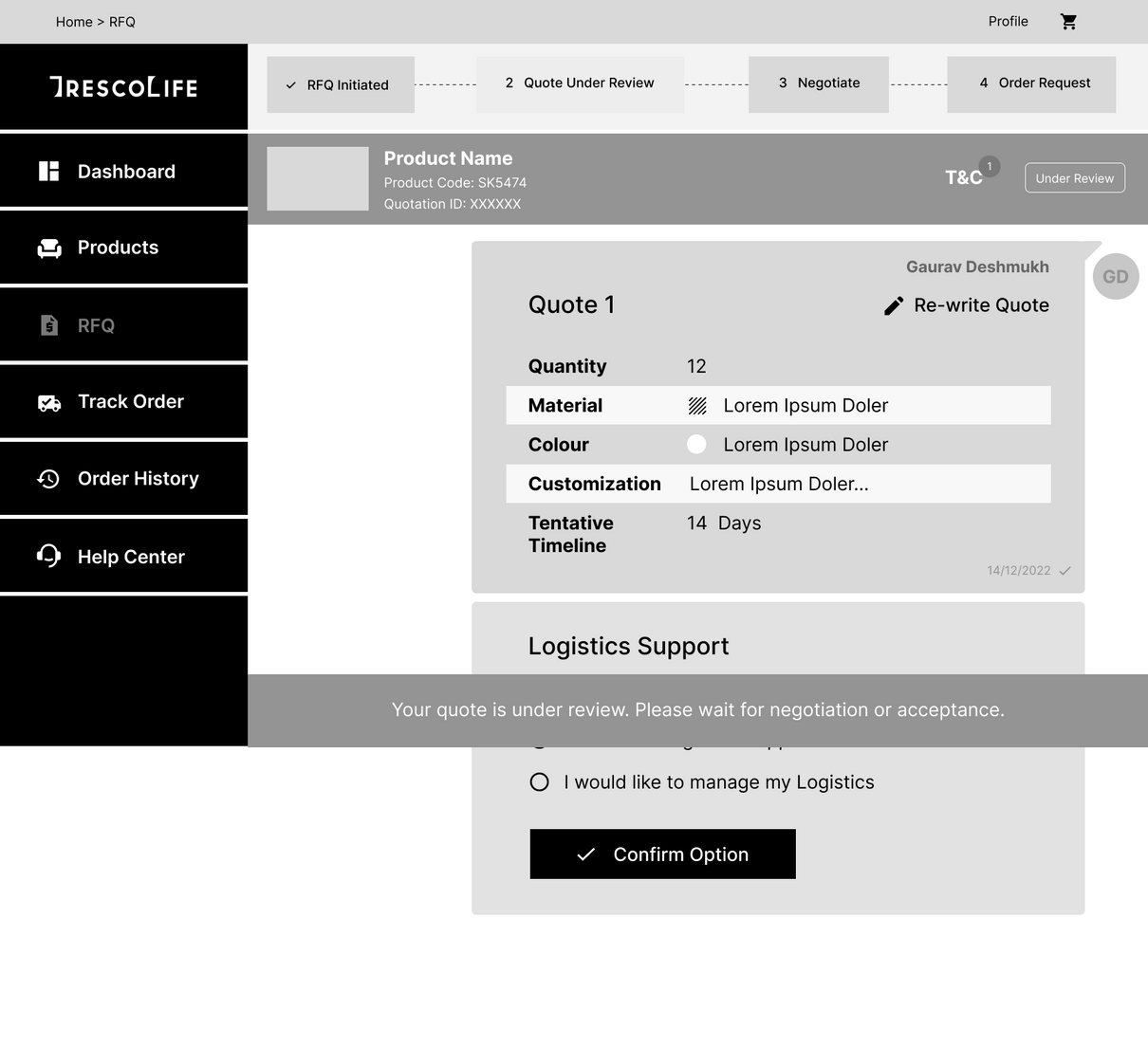This screenshot has height=1047, width=1148.
Task: Click the Help Center headset icon
Action: click(48, 556)
